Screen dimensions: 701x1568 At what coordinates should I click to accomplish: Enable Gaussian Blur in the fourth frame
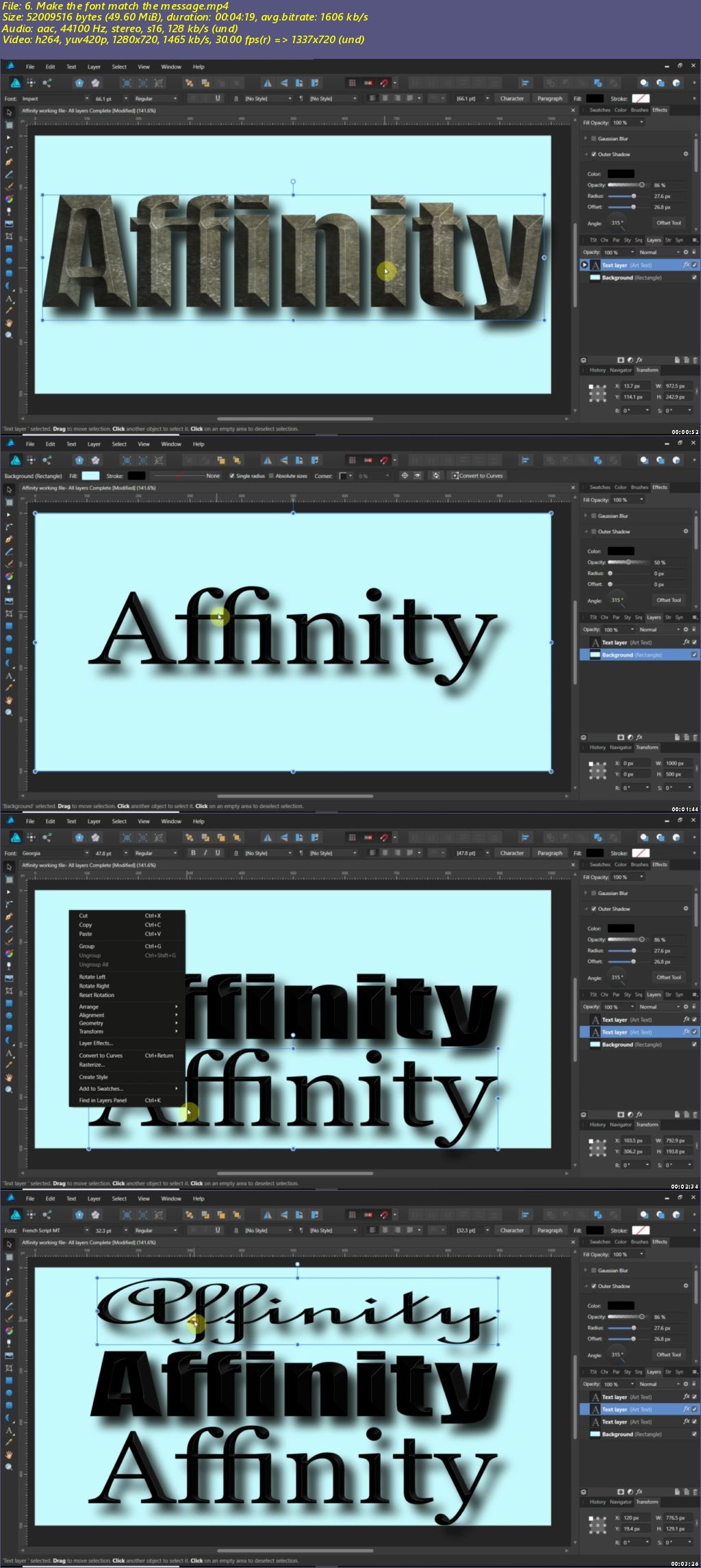tap(594, 1270)
